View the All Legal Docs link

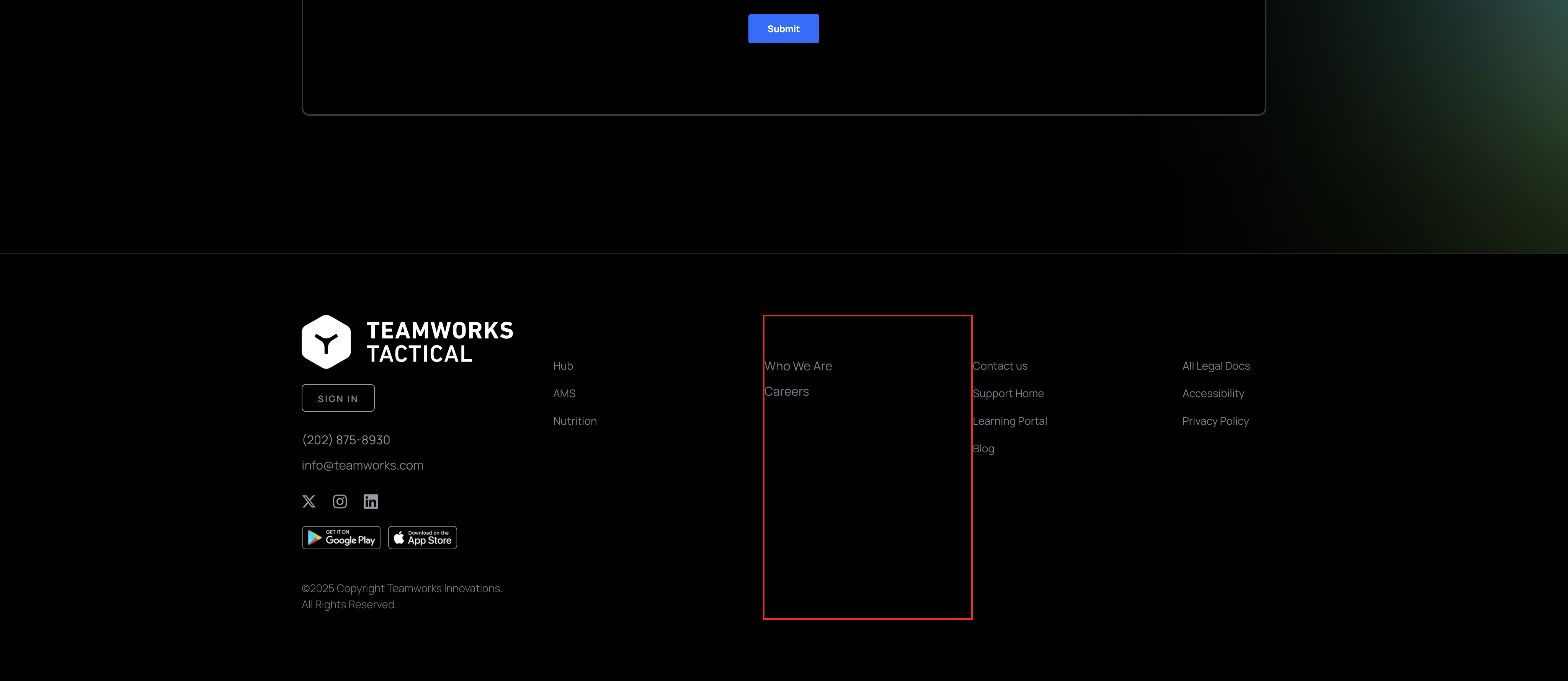click(x=1215, y=366)
